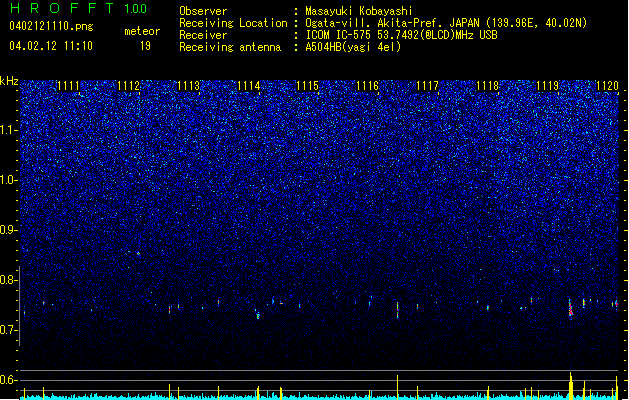Select the 1114 time marker on the spectrogram

pyautogui.click(x=249, y=86)
